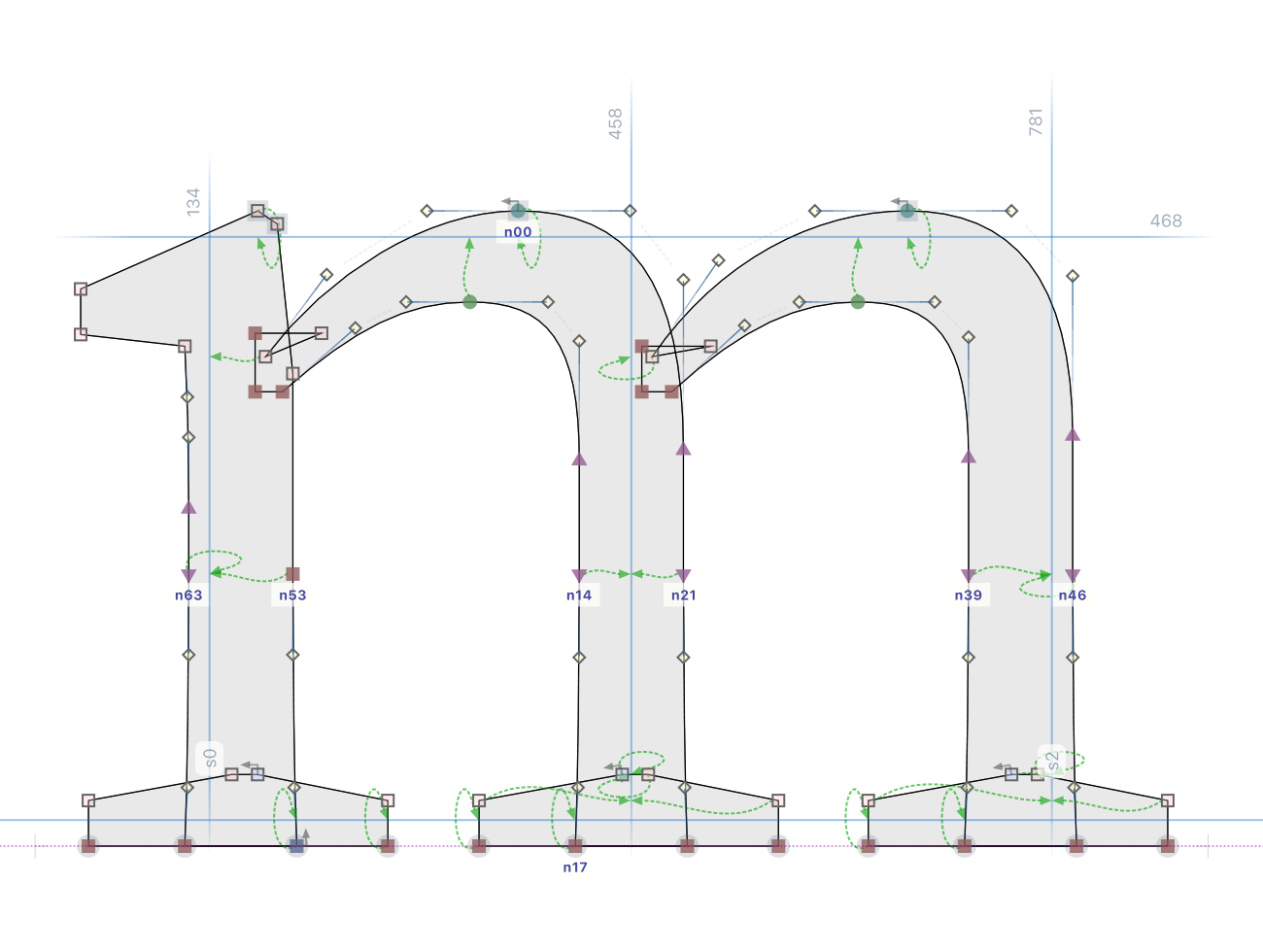This screenshot has width=1263, height=952.
Task: Click the diamond handle right of the n00 node on guide 458
Action: (x=630, y=211)
